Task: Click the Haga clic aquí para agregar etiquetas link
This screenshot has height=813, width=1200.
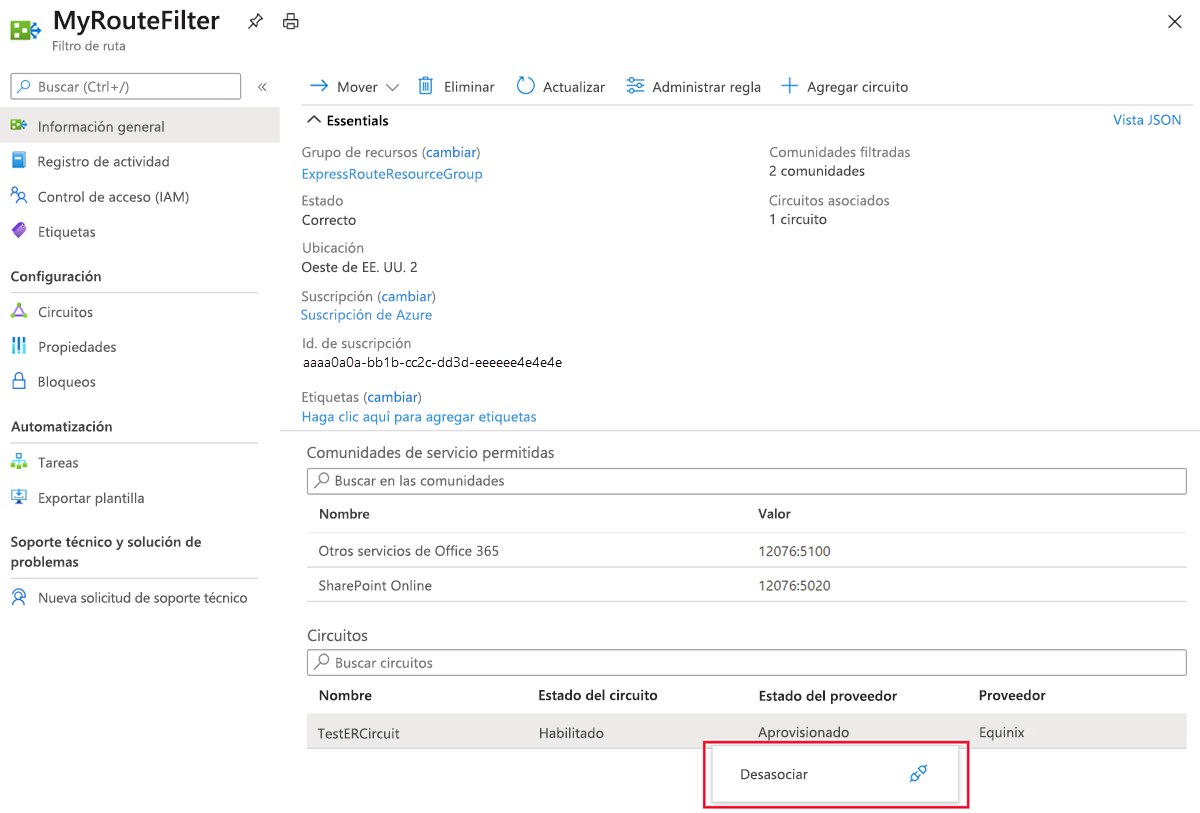Action: coord(419,417)
